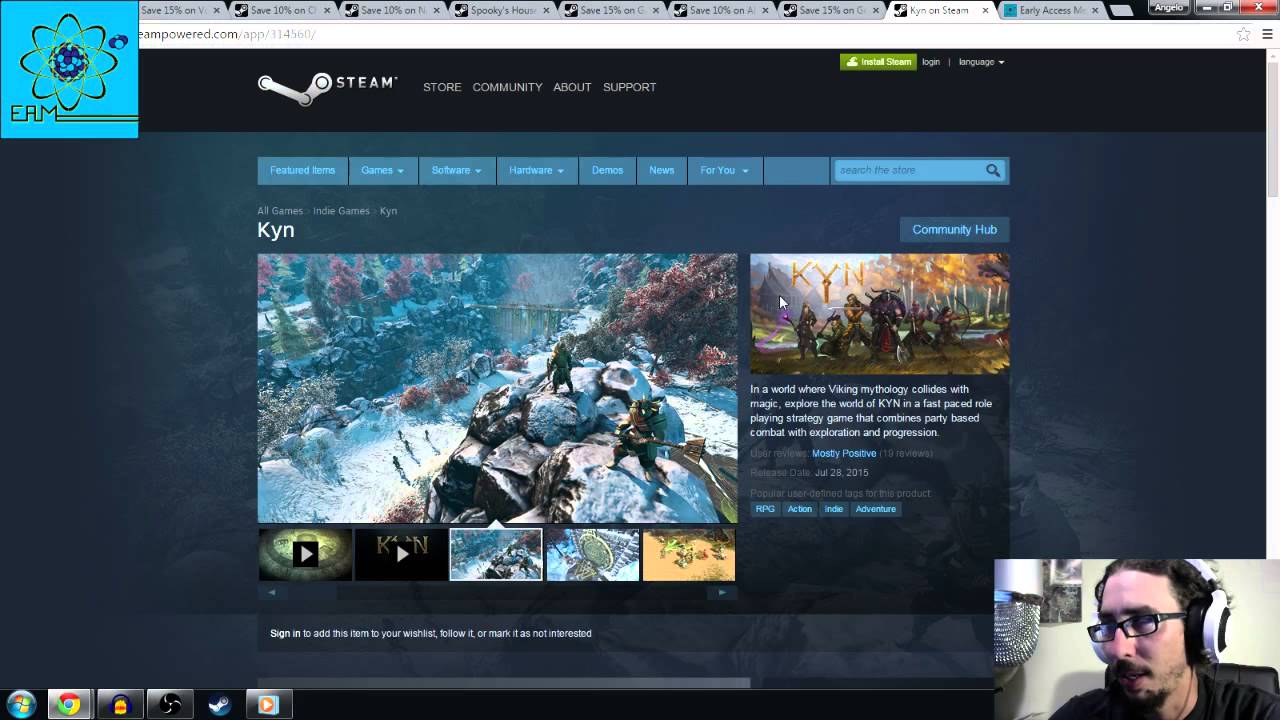This screenshot has height=720, width=1280.
Task: Click the 'Sign in' link
Action: tap(285, 633)
